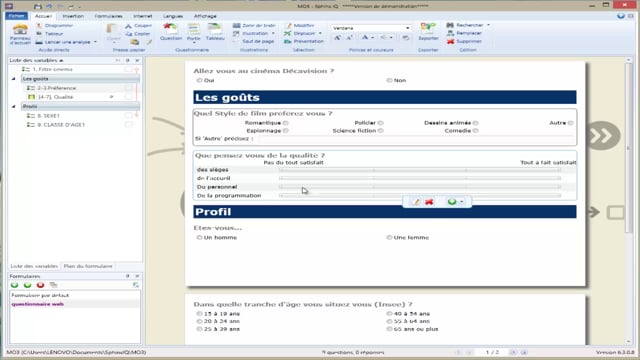The width and height of the screenshot is (640, 360).
Task: Select variable 1. Filtre cinéma
Action: point(52,69)
